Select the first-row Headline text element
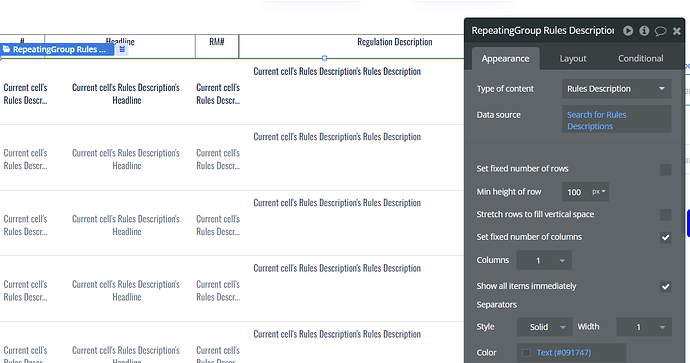690x363 pixels. click(126, 94)
